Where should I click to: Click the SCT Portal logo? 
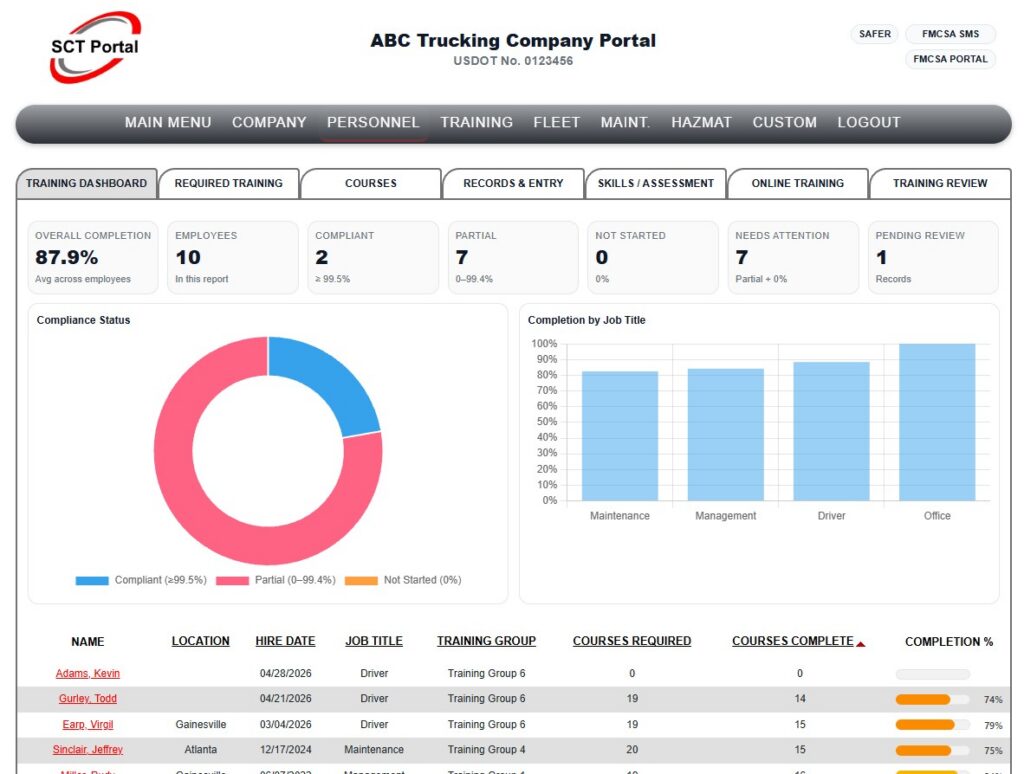tap(95, 47)
